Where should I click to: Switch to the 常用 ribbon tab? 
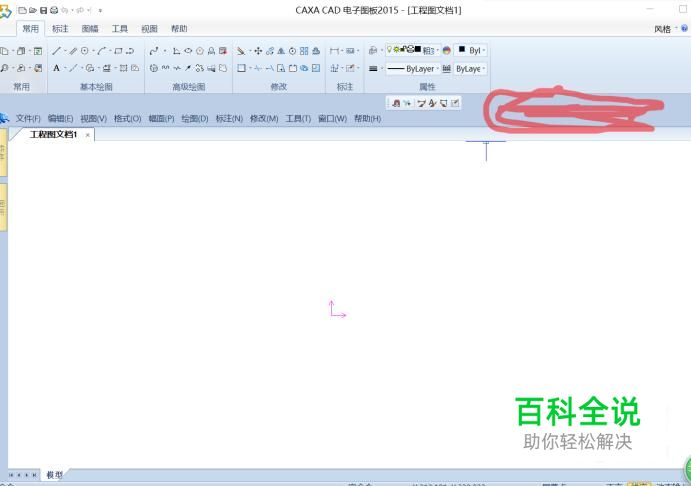30,29
